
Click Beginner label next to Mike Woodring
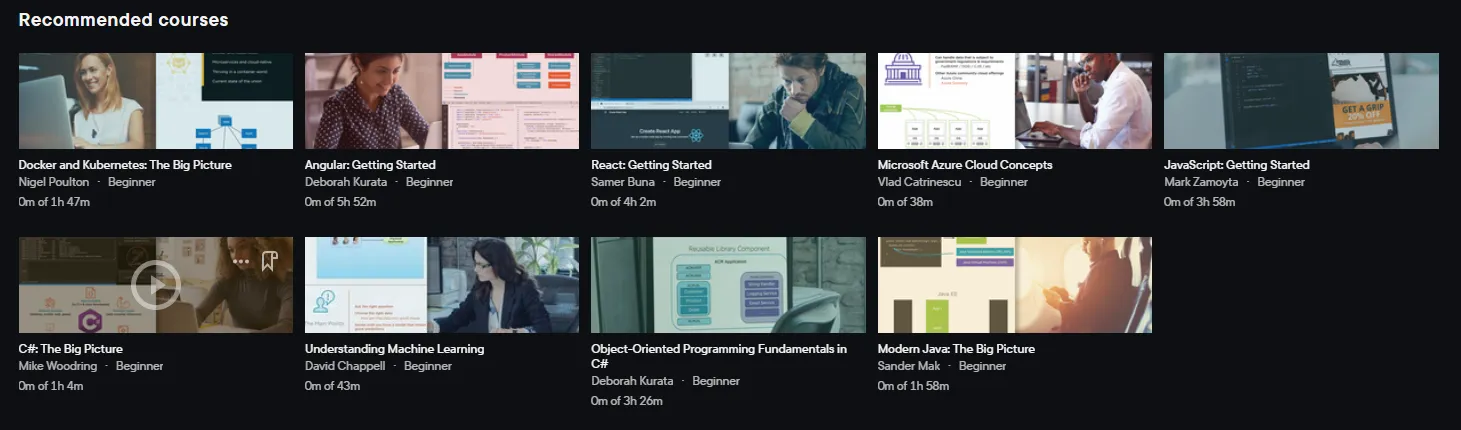(140, 366)
